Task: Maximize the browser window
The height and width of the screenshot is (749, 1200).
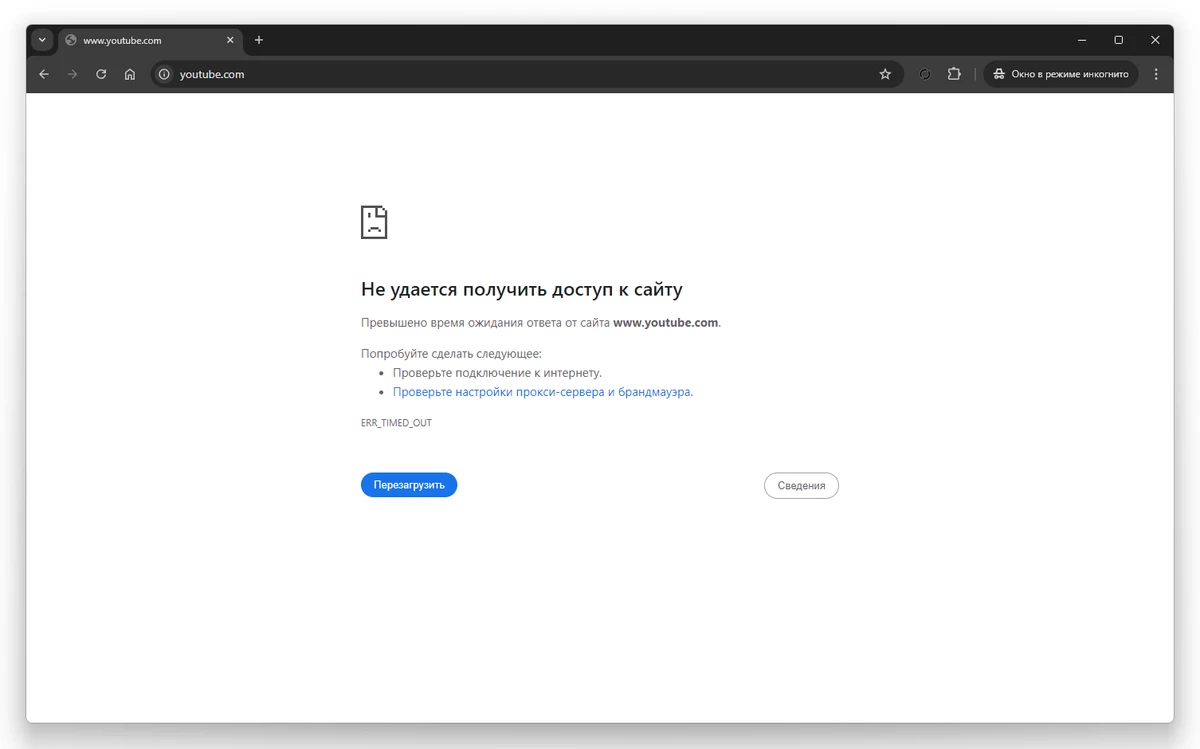Action: click(1119, 40)
